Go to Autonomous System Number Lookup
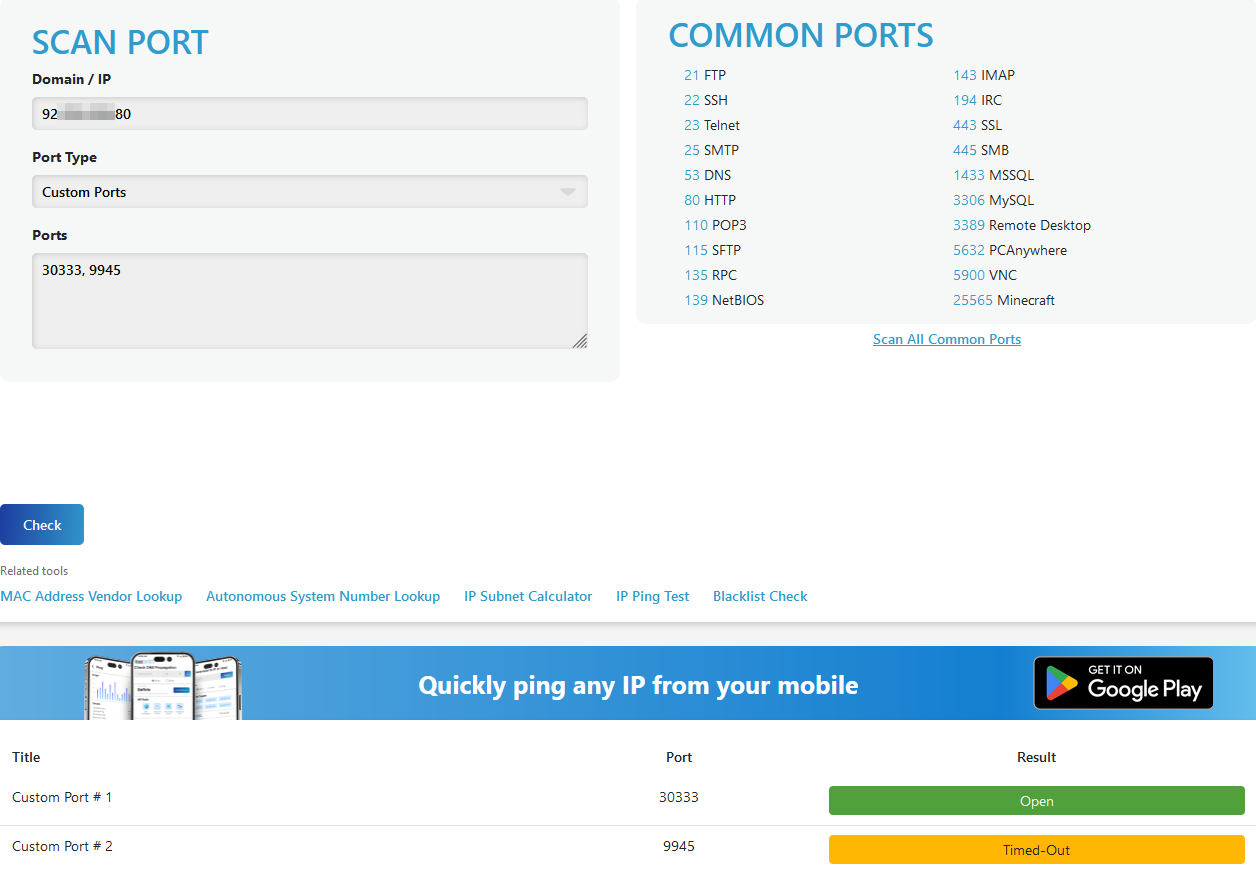The image size is (1256, 875). pos(323,596)
